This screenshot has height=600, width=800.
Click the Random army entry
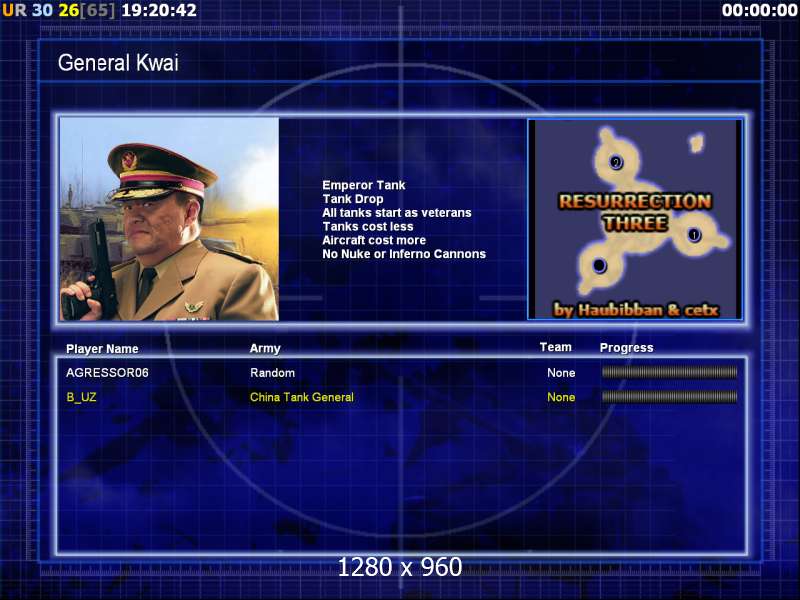point(272,372)
